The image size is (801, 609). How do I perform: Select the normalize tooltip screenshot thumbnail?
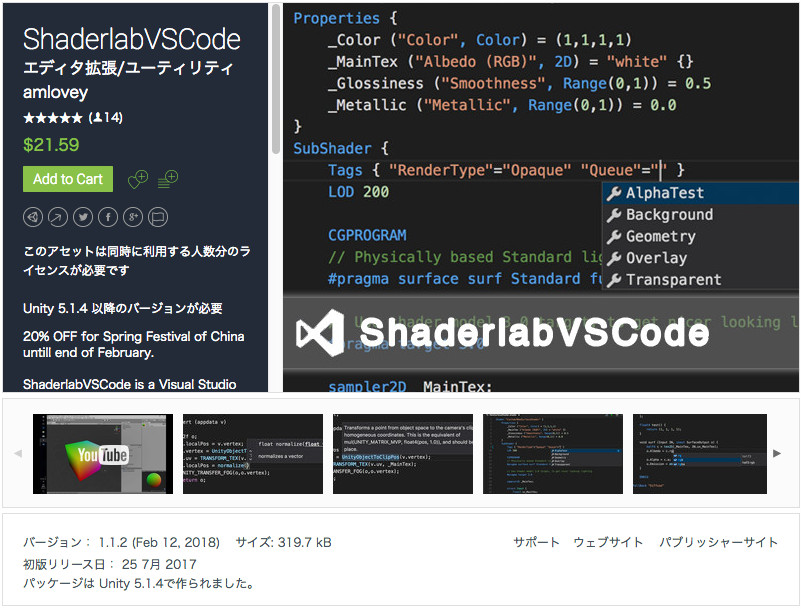[x=253, y=454]
